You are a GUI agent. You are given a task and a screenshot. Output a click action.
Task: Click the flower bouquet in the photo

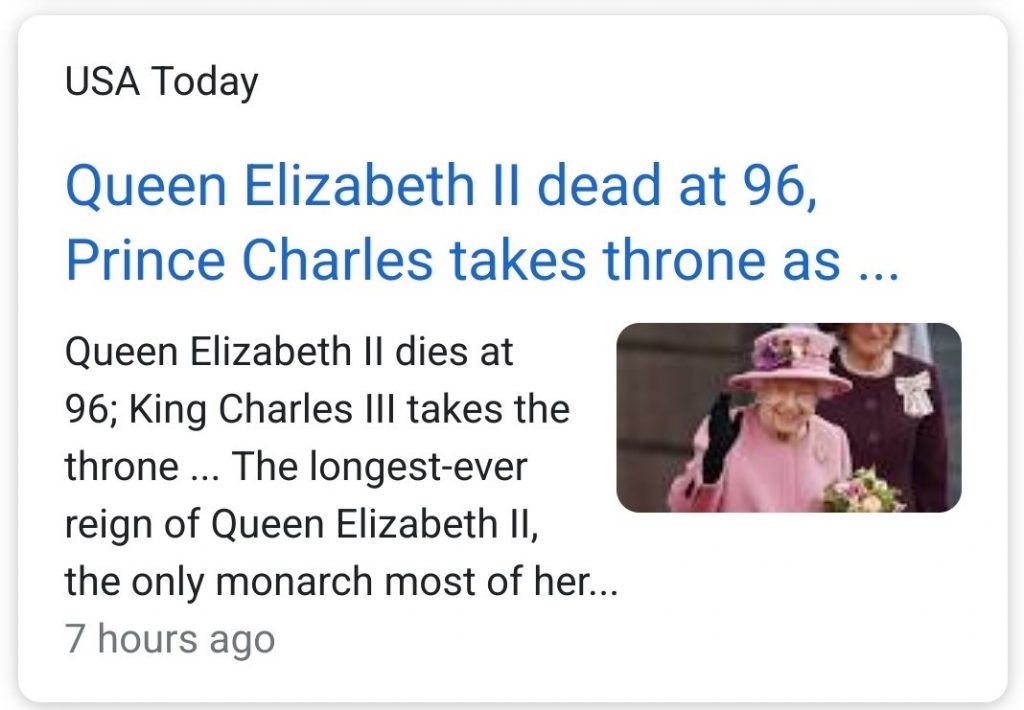862,490
